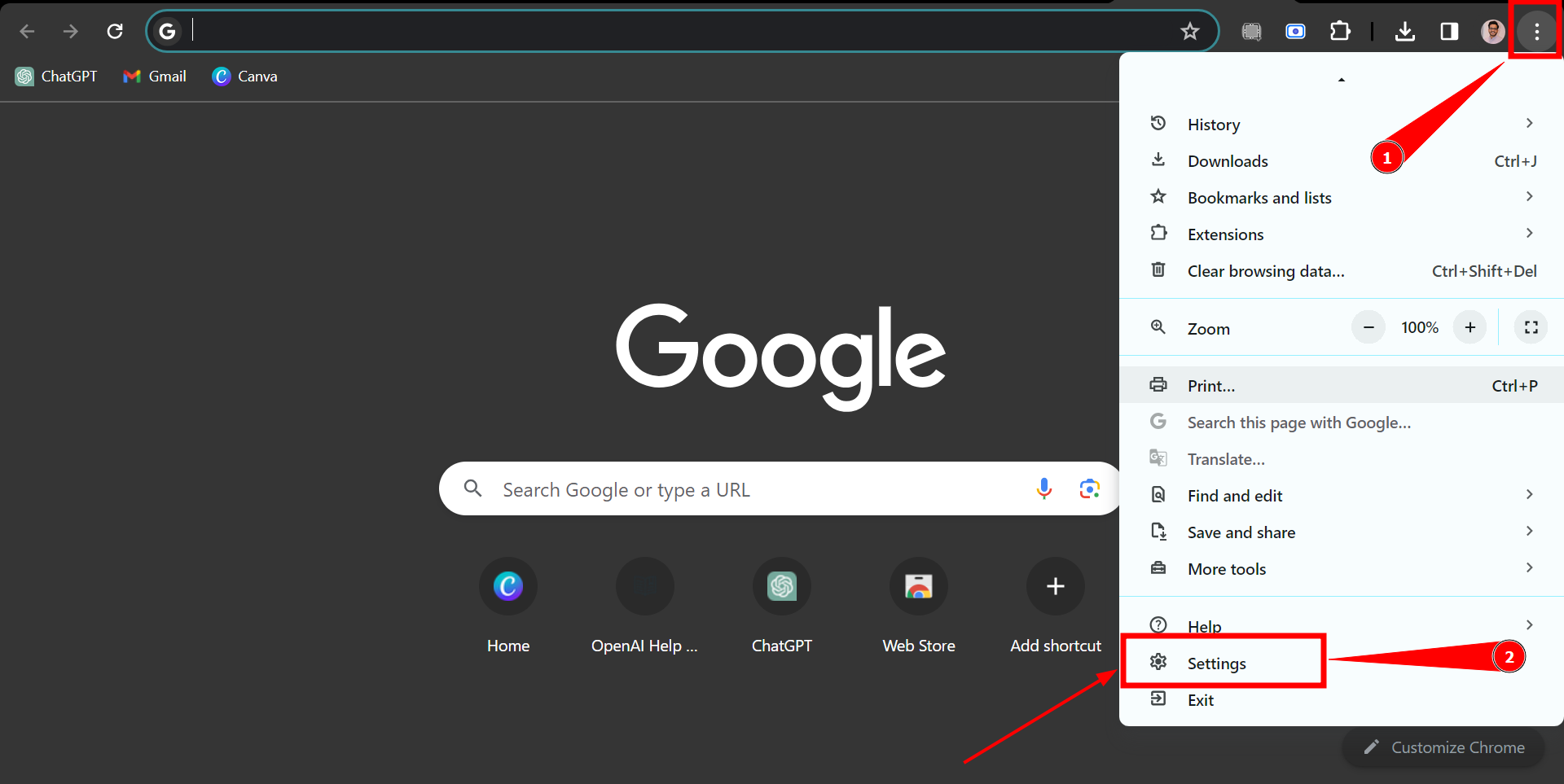Open the Gmail bookmark link
1564x784 pixels.
(154, 76)
